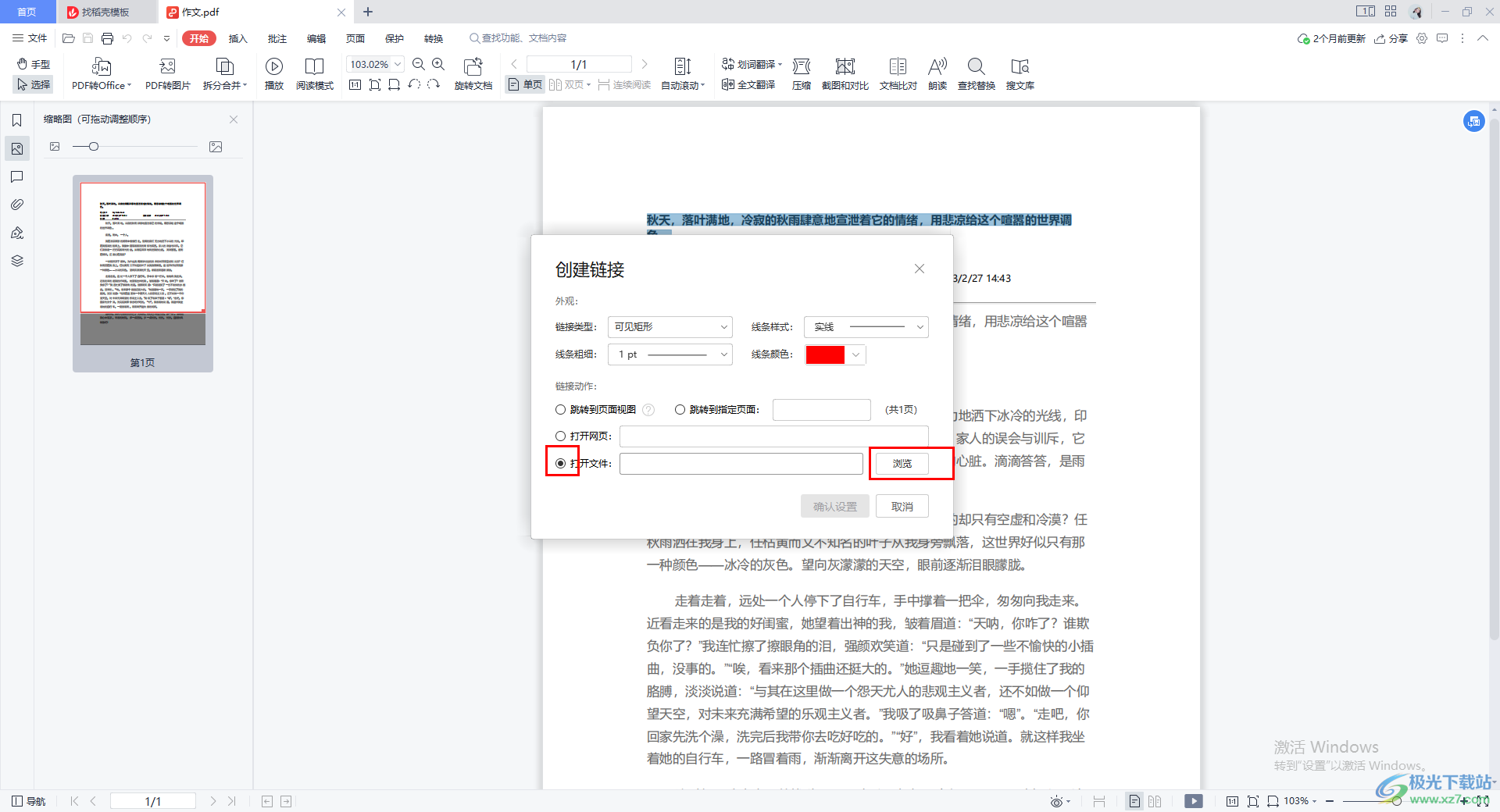
Task: Open the 线条样式 dropdown (实线)
Action: (866, 326)
